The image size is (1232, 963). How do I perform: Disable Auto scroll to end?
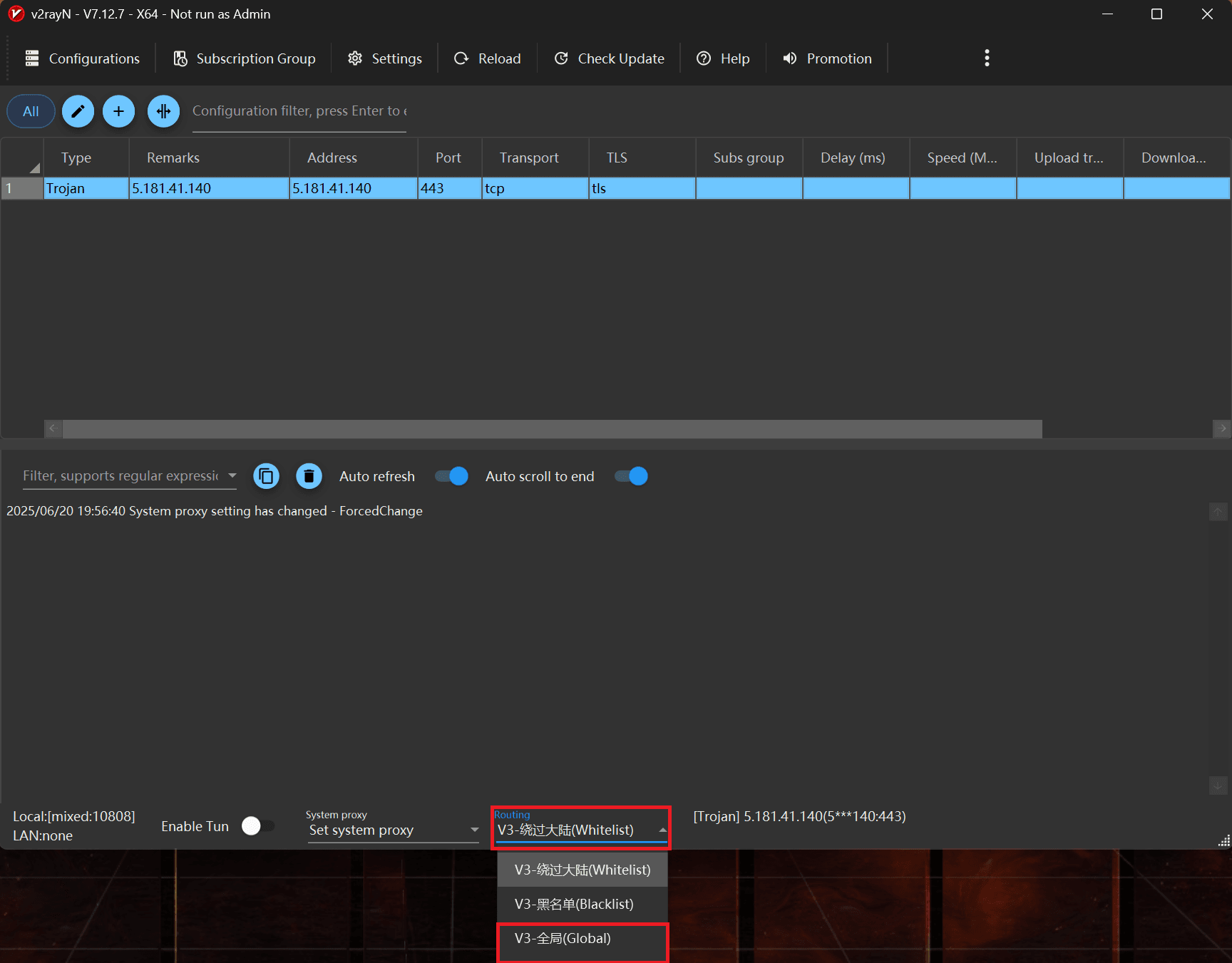click(x=630, y=476)
